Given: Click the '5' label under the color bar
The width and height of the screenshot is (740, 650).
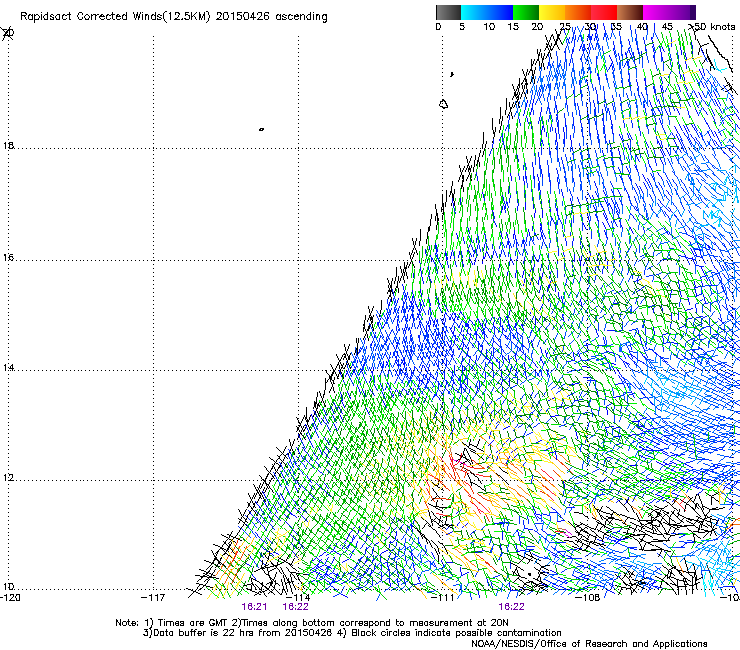Looking at the screenshot, I should [462, 27].
